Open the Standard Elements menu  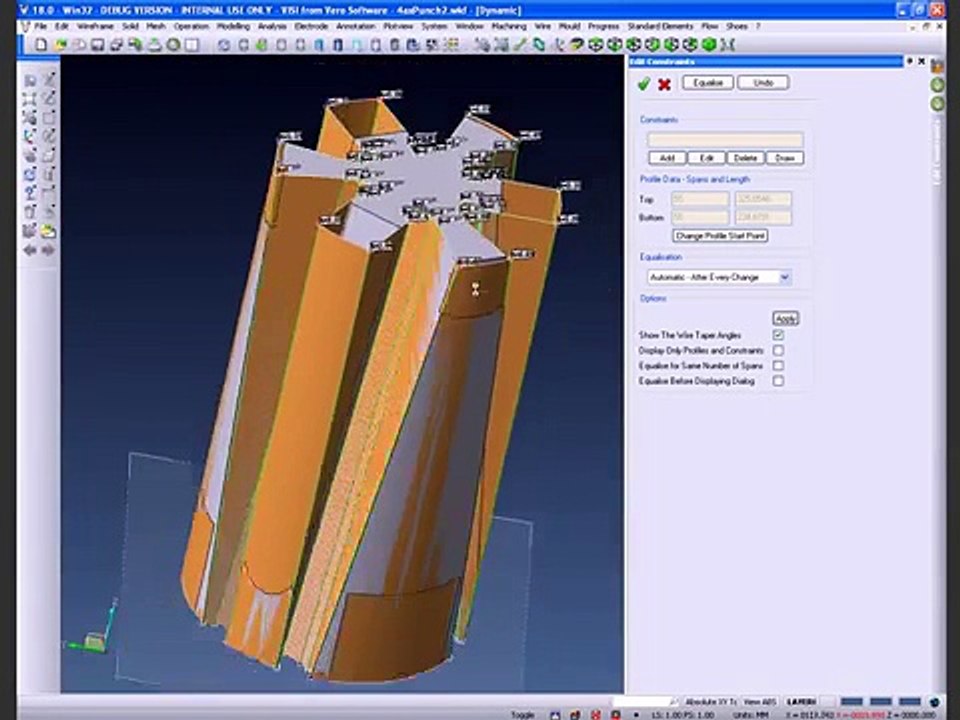click(x=660, y=26)
